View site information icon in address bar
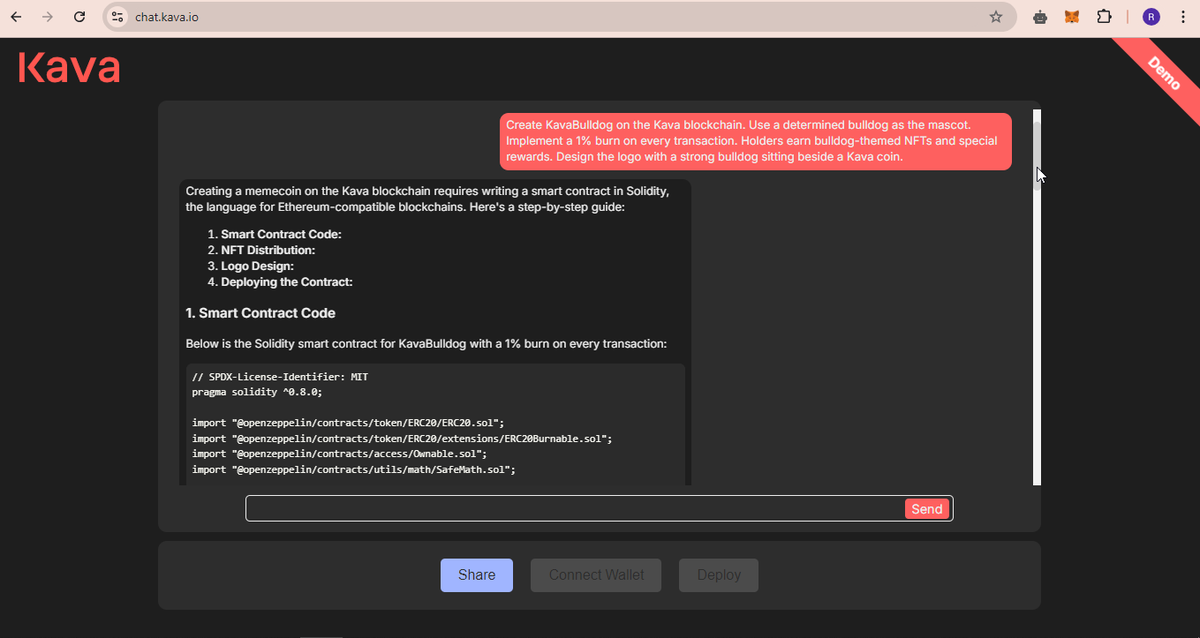Viewport: 1200px width, 638px height. point(117,16)
